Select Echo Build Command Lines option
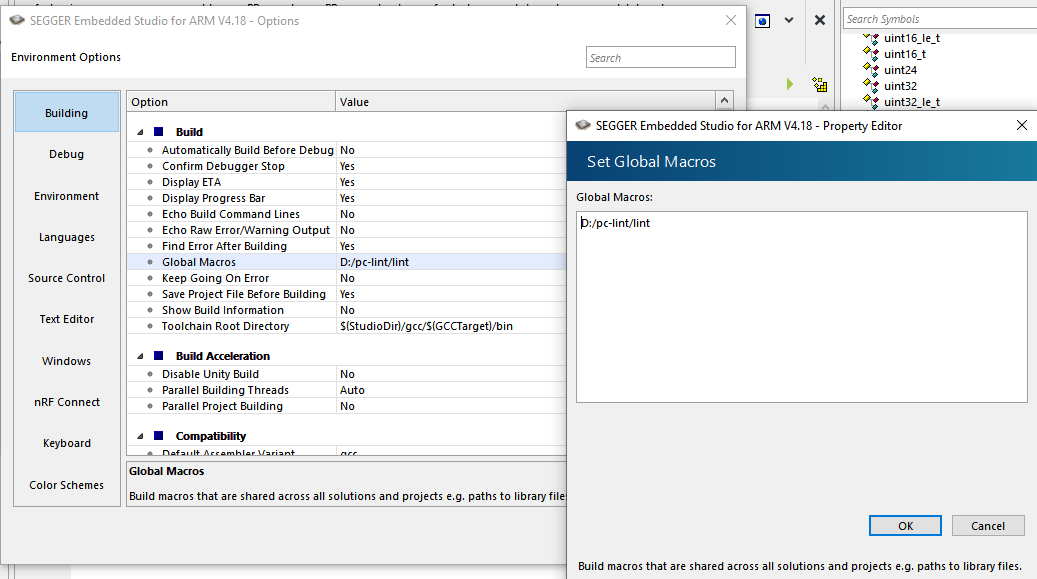This screenshot has width=1037, height=579. tap(231, 214)
